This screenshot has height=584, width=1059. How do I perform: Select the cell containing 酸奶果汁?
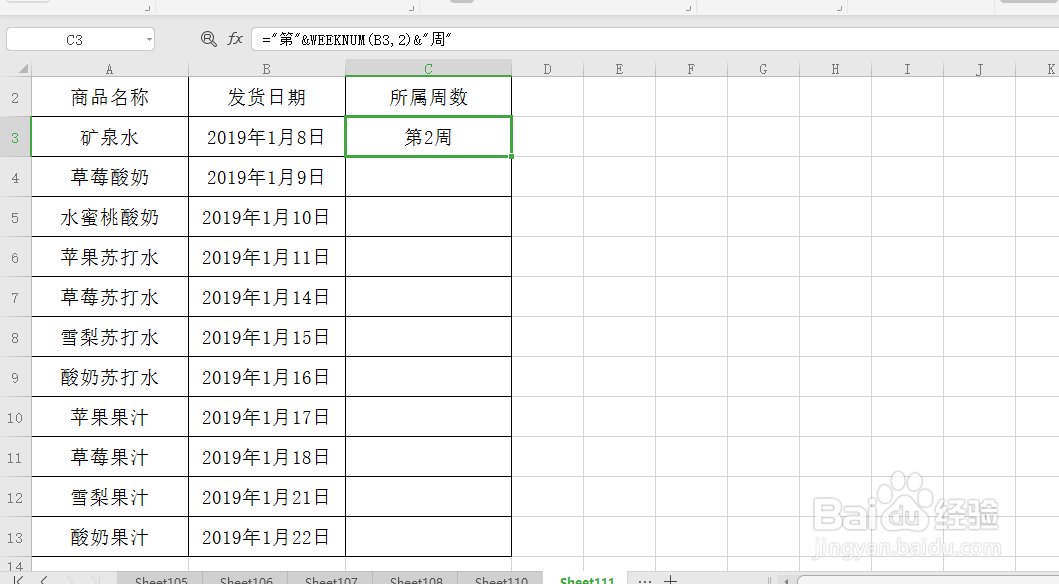click(110, 537)
